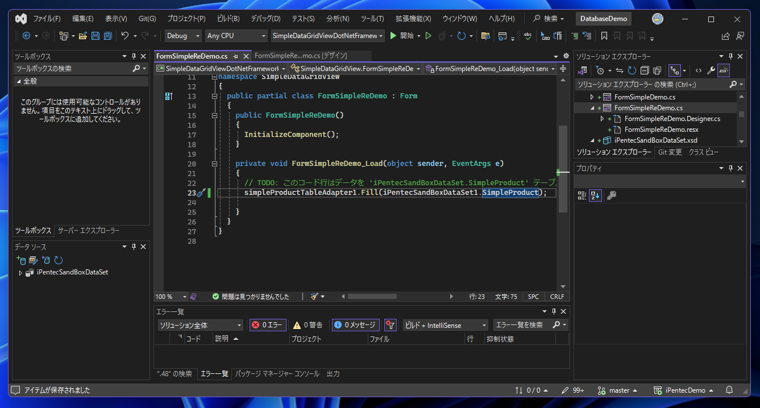Viewport: 760px width, 408px height.
Task: Expand the iPentecSandBoxDataSet node in data sources
Action: click(20, 273)
